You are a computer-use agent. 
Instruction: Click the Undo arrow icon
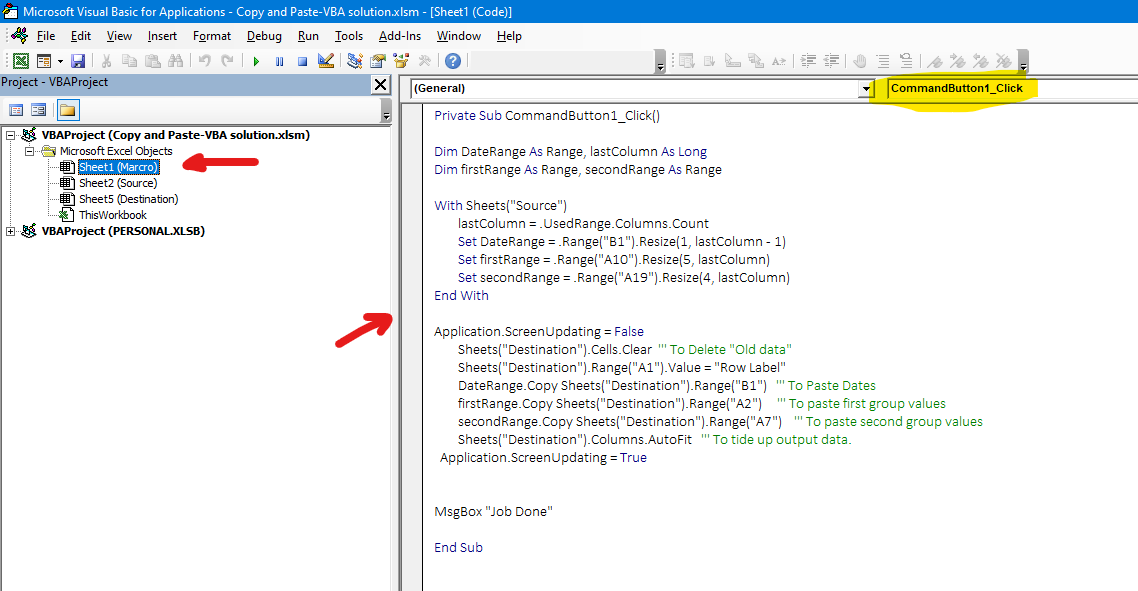pyautogui.click(x=205, y=62)
